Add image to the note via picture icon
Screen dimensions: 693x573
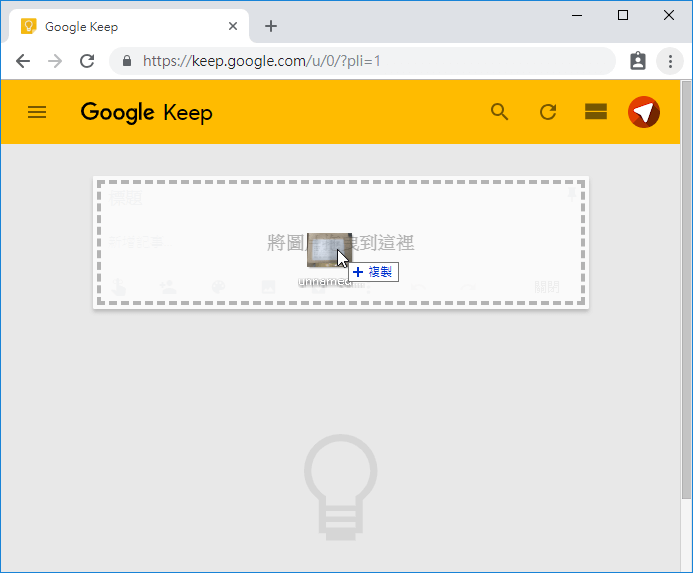pos(268,287)
